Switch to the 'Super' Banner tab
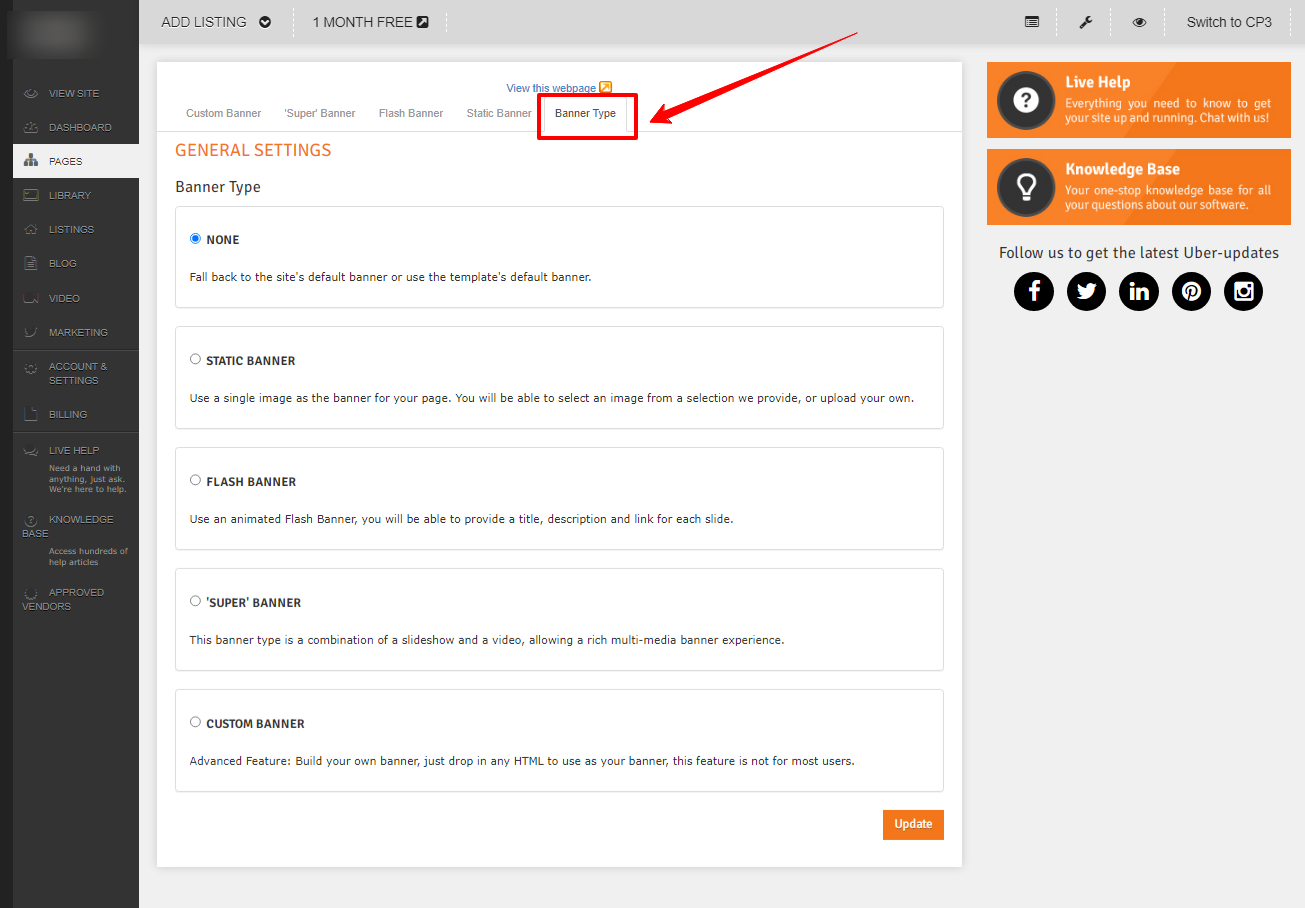 (320, 113)
